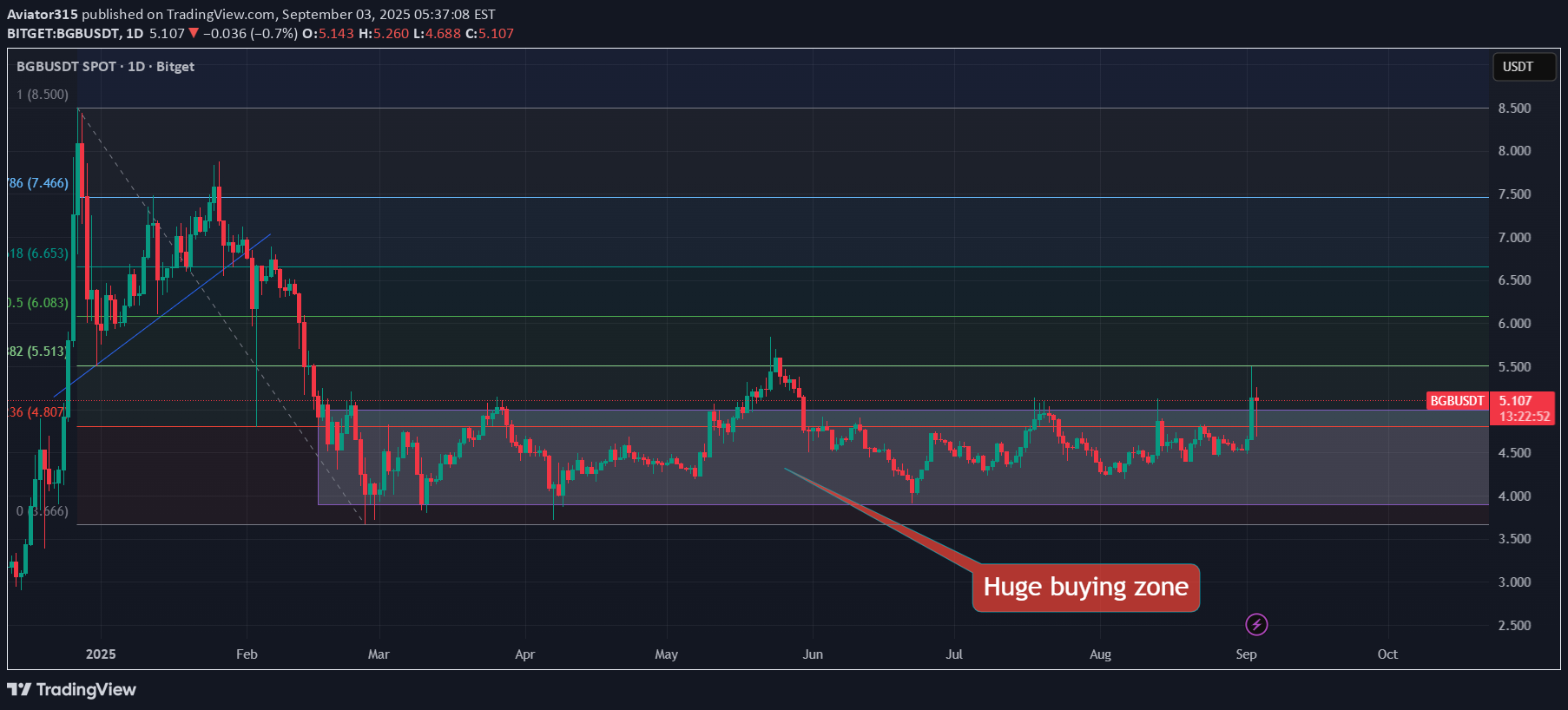This screenshot has width=1568, height=710.
Task: Click the Apr label on the time axis
Action: point(524,654)
